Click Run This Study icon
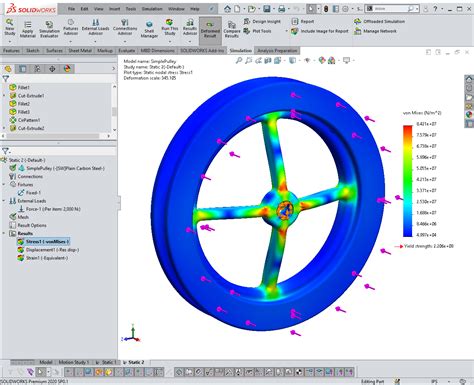The height and width of the screenshot is (385, 474). tap(170, 27)
